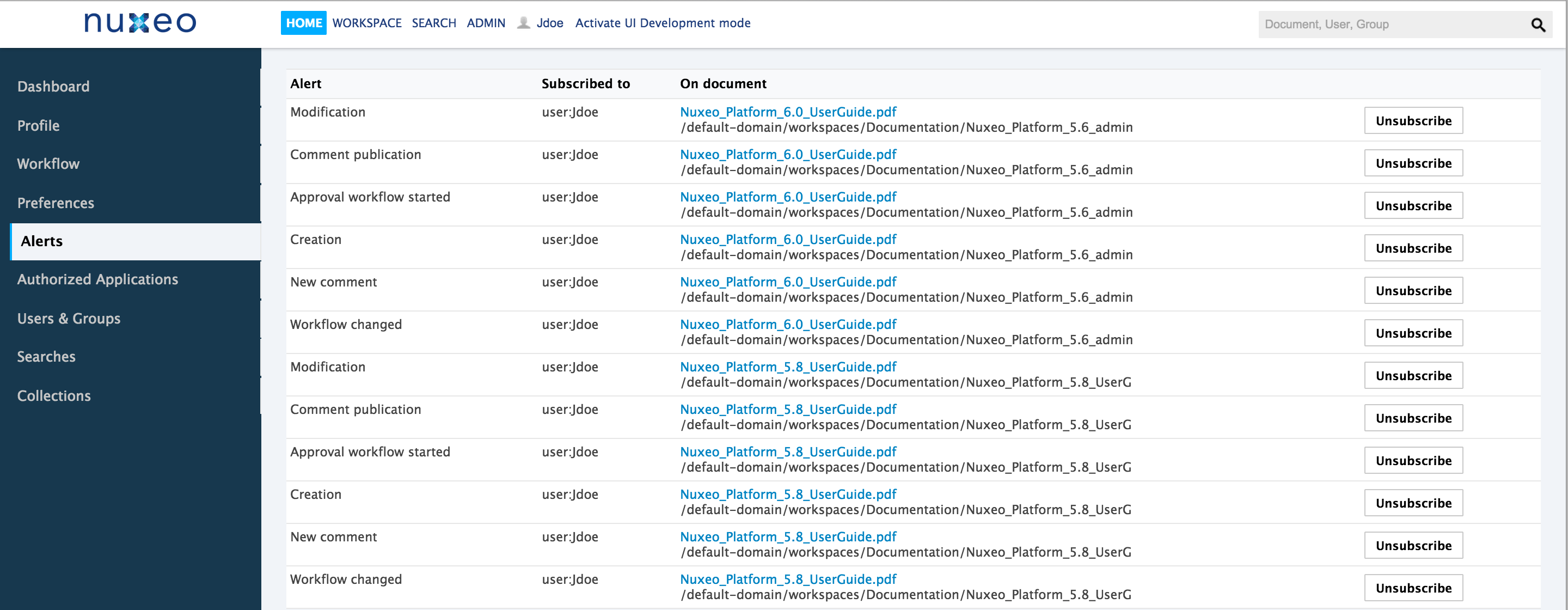
Task: Open the ADMIN tab
Action: pyautogui.click(x=486, y=23)
